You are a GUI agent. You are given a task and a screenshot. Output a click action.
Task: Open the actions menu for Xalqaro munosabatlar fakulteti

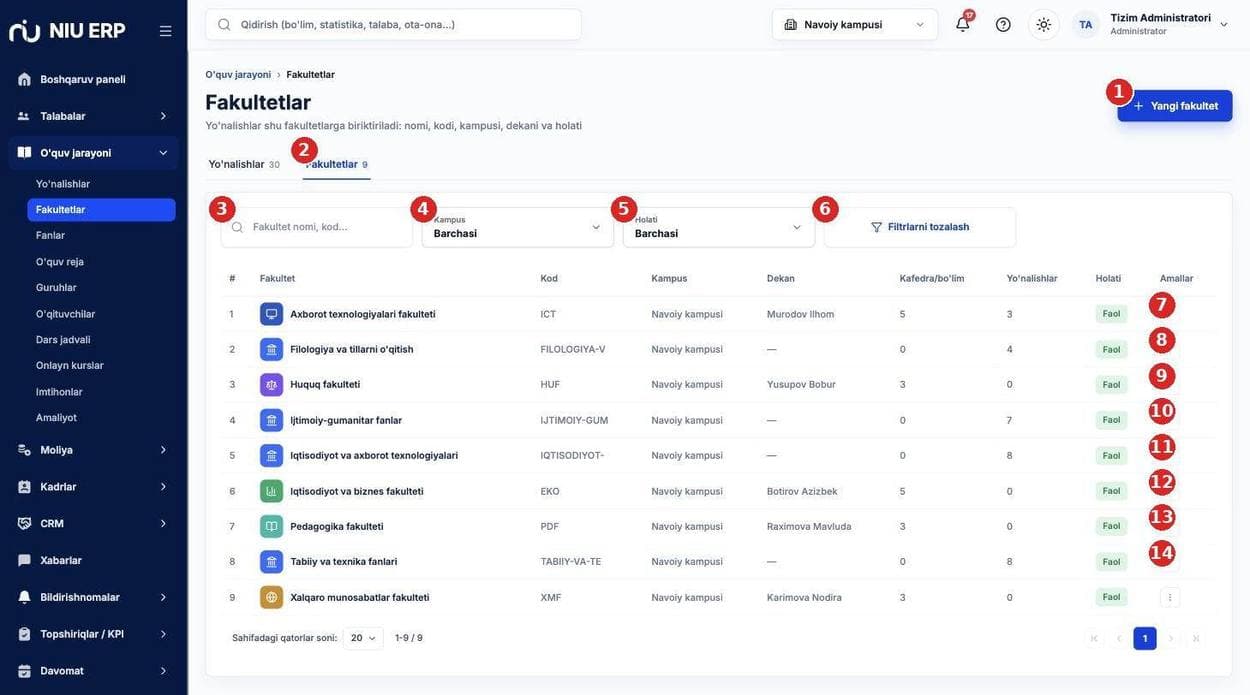tap(1170, 597)
